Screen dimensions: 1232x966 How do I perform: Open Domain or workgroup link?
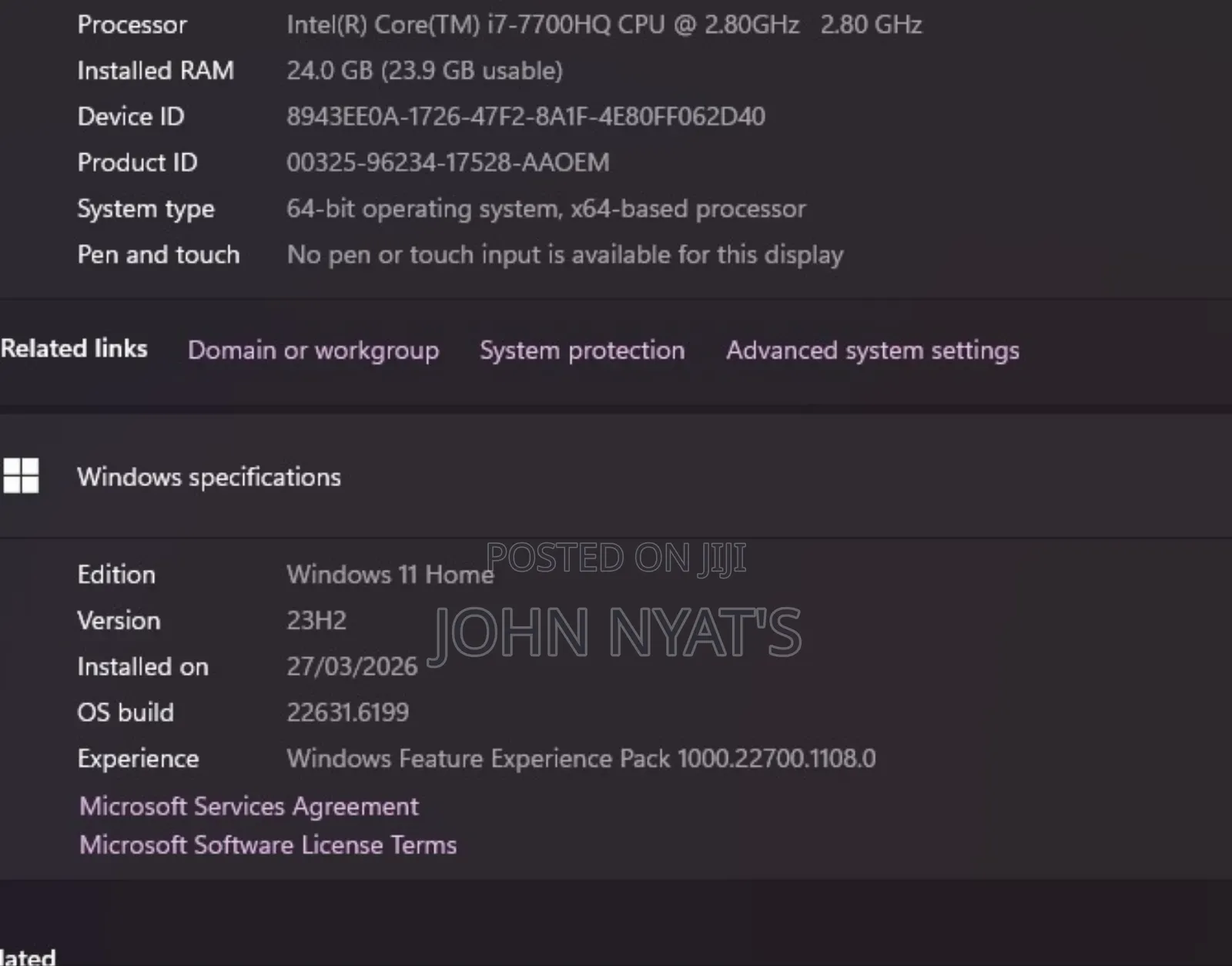point(313,351)
